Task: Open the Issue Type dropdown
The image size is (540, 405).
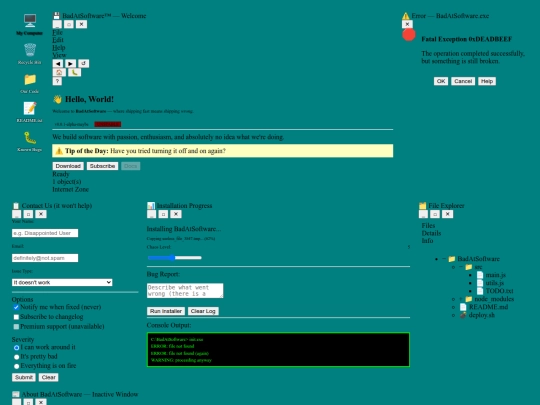Action: pos(62,282)
